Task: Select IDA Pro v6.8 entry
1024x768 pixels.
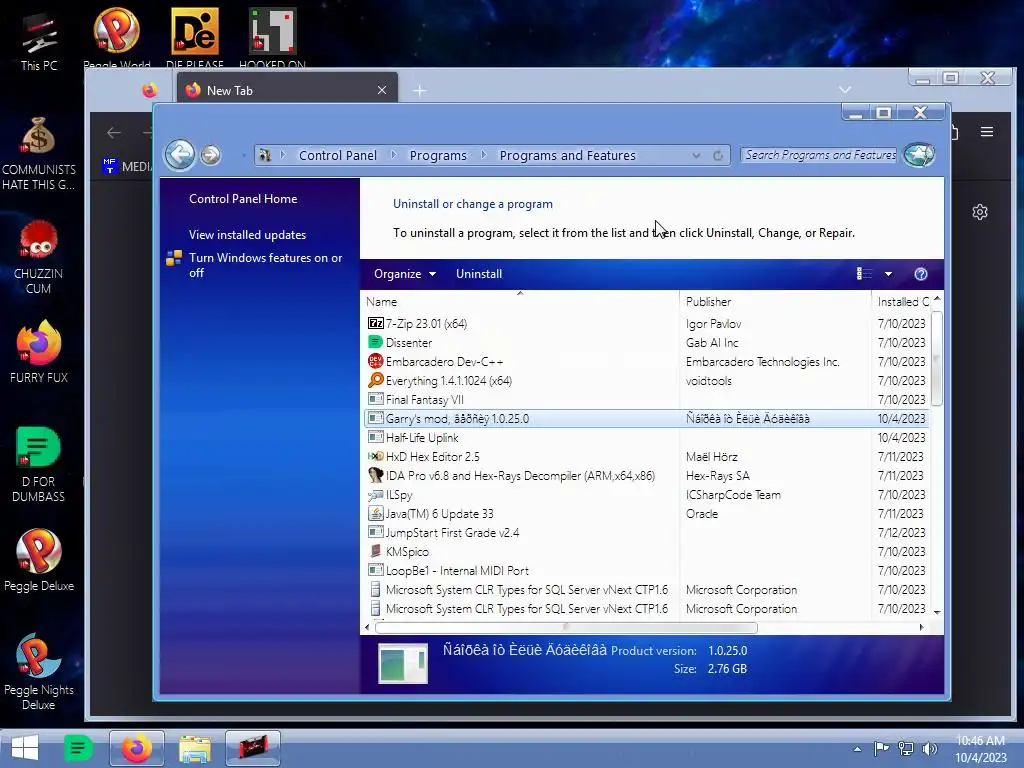Action: pos(647,475)
